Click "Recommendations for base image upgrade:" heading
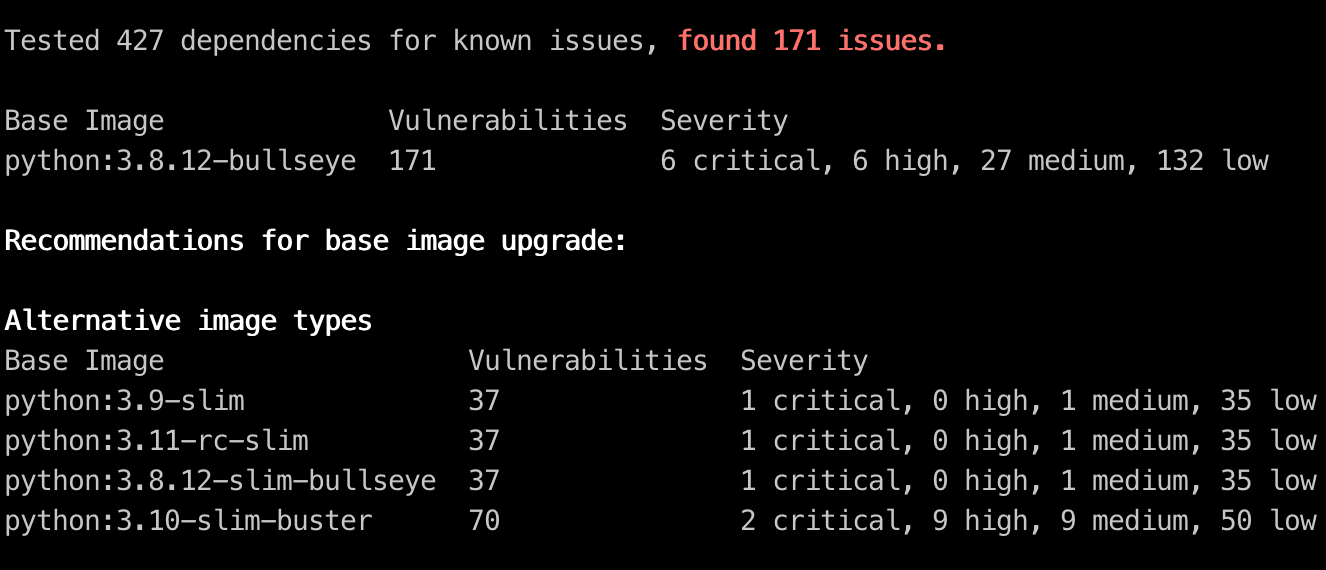The image size is (1326, 570). point(316,241)
